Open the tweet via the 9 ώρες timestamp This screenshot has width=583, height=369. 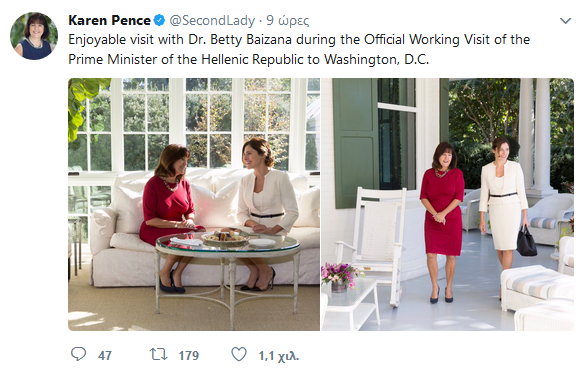tap(288, 20)
